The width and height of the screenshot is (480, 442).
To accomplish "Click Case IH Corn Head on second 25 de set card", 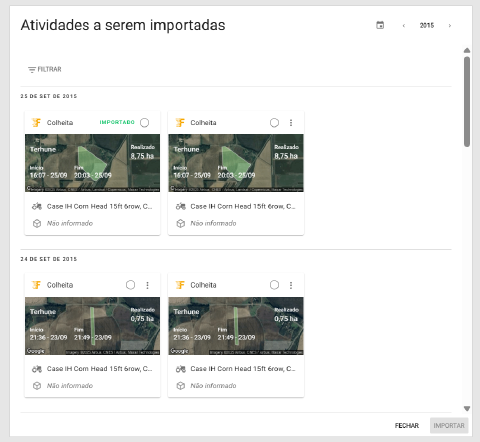I will pos(243,207).
